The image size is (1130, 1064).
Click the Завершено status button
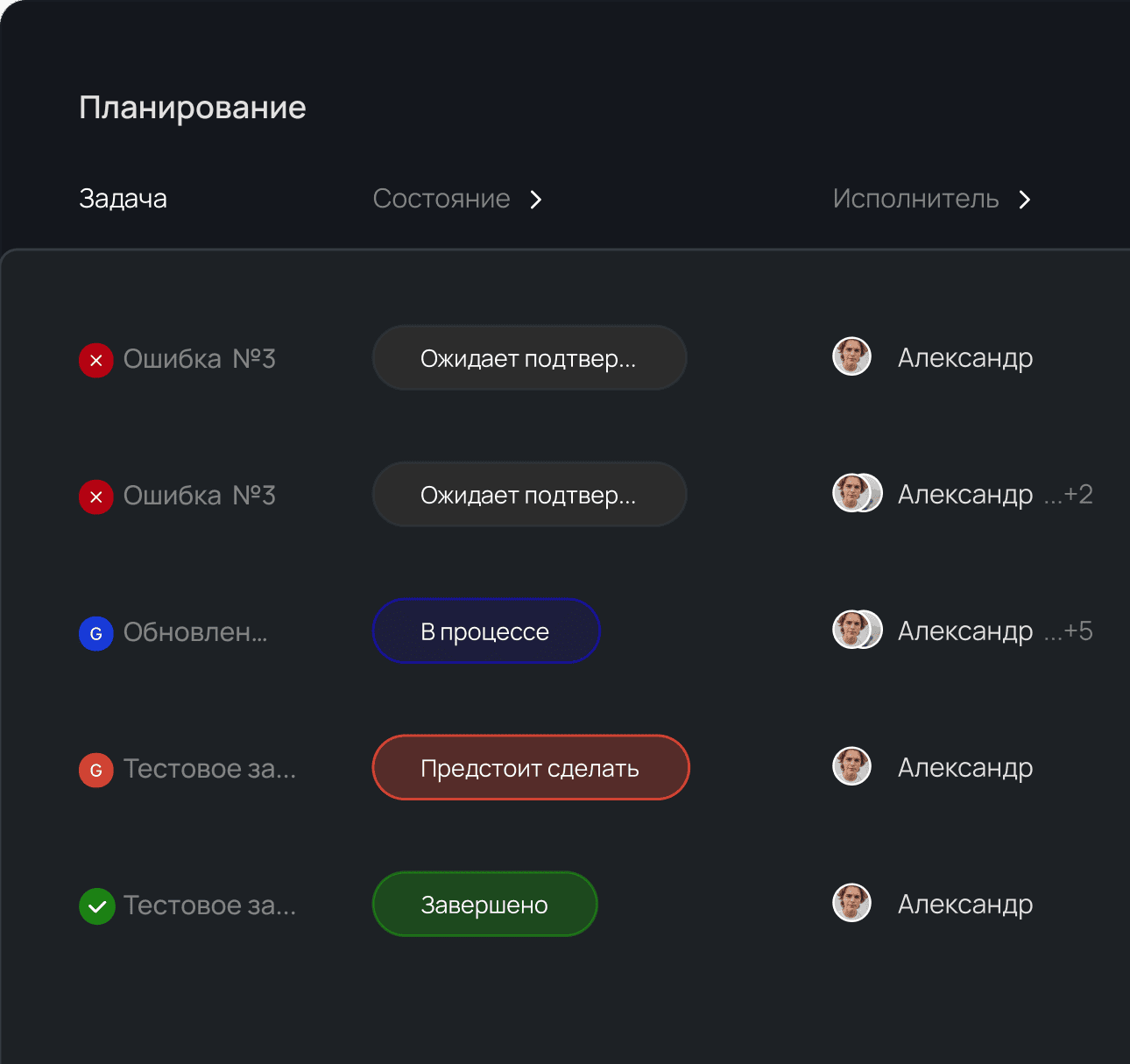484,905
